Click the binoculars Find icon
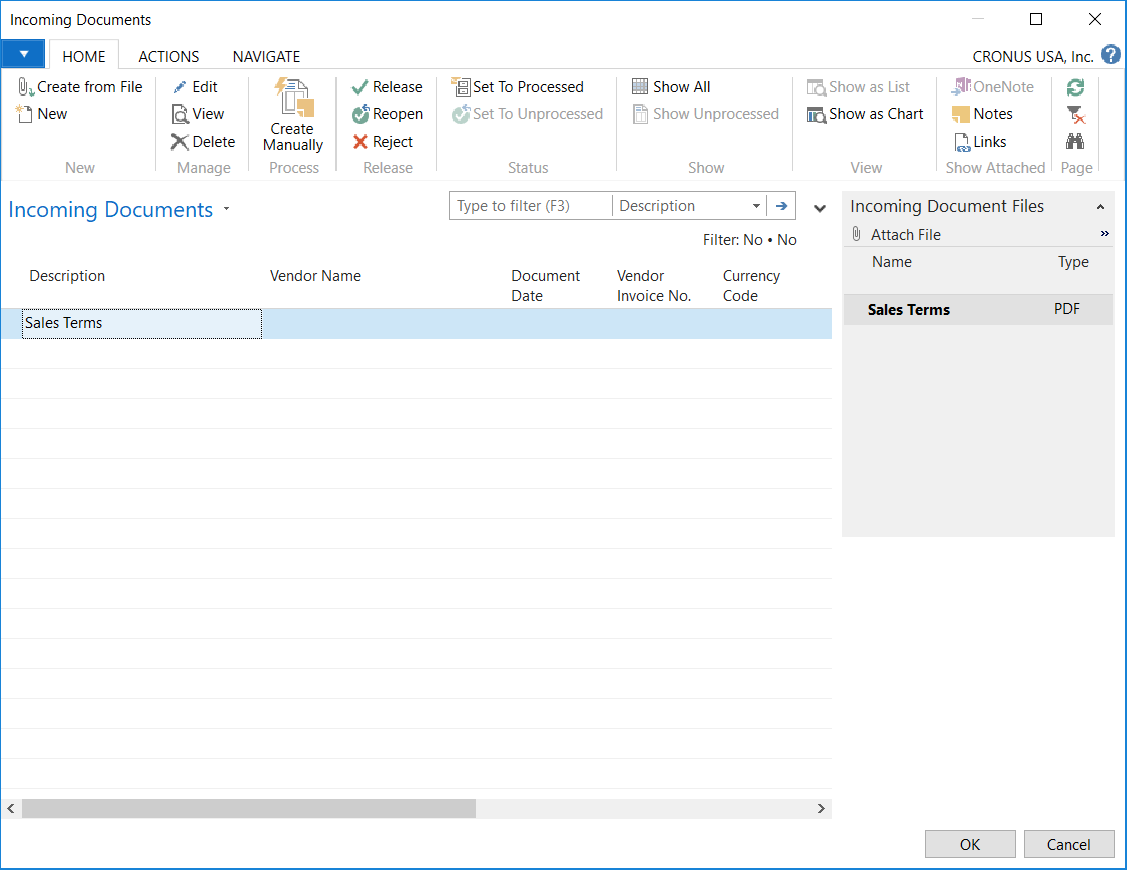The width and height of the screenshot is (1127, 870). click(1075, 141)
